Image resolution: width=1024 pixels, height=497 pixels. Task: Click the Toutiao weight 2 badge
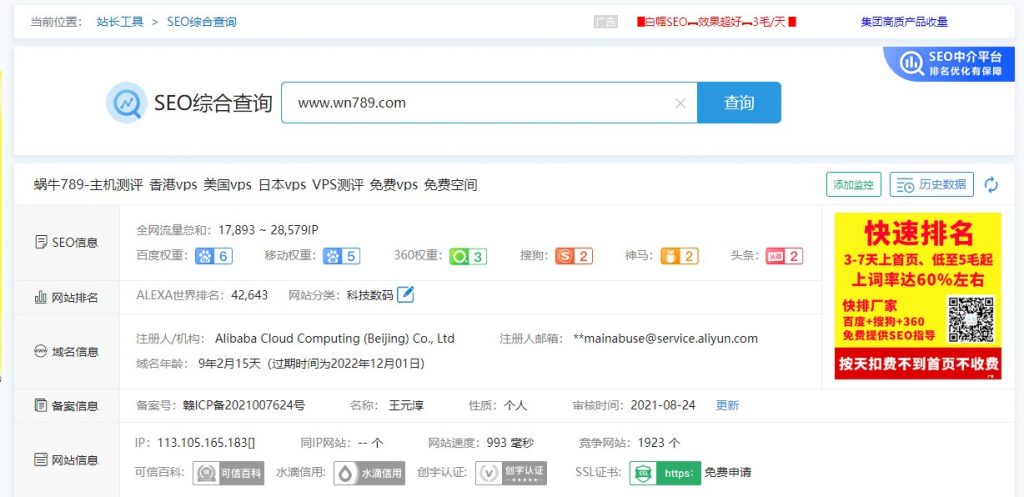783,256
